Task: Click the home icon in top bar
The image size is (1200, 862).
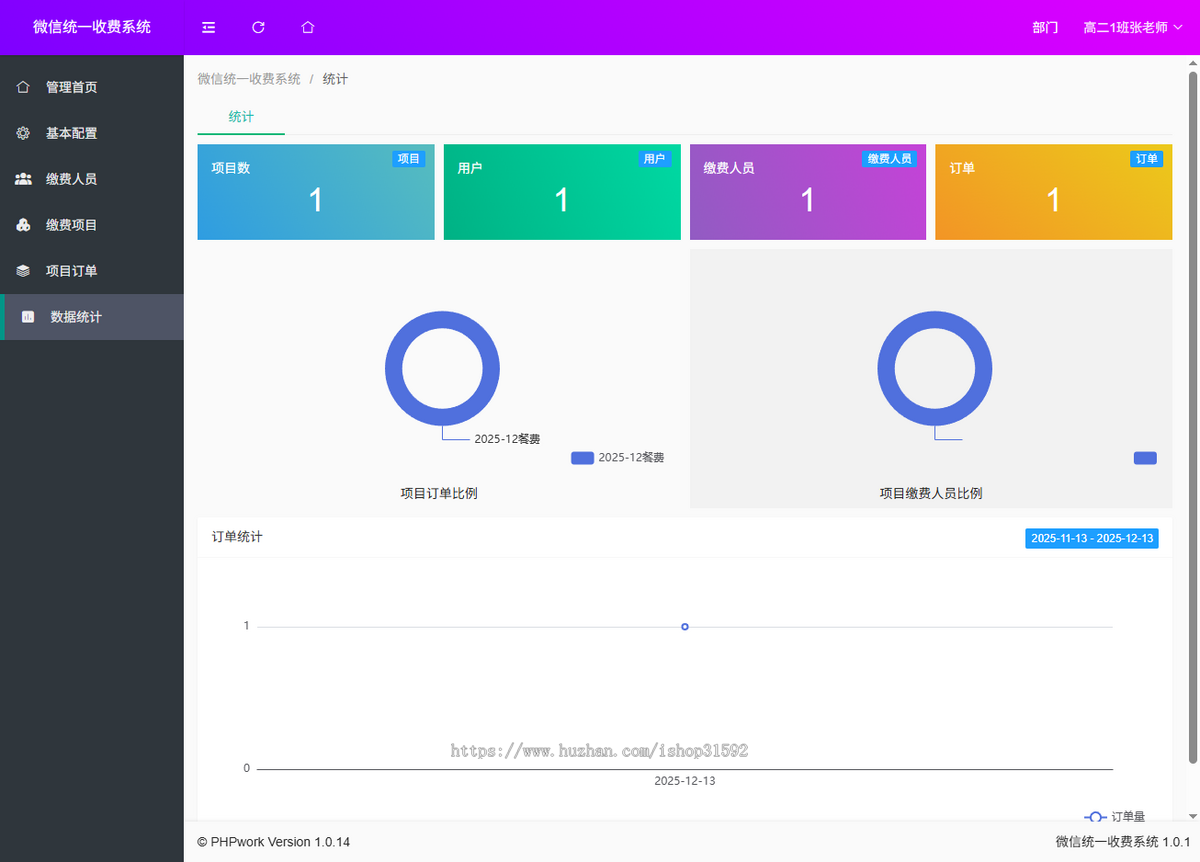Action: point(308,27)
